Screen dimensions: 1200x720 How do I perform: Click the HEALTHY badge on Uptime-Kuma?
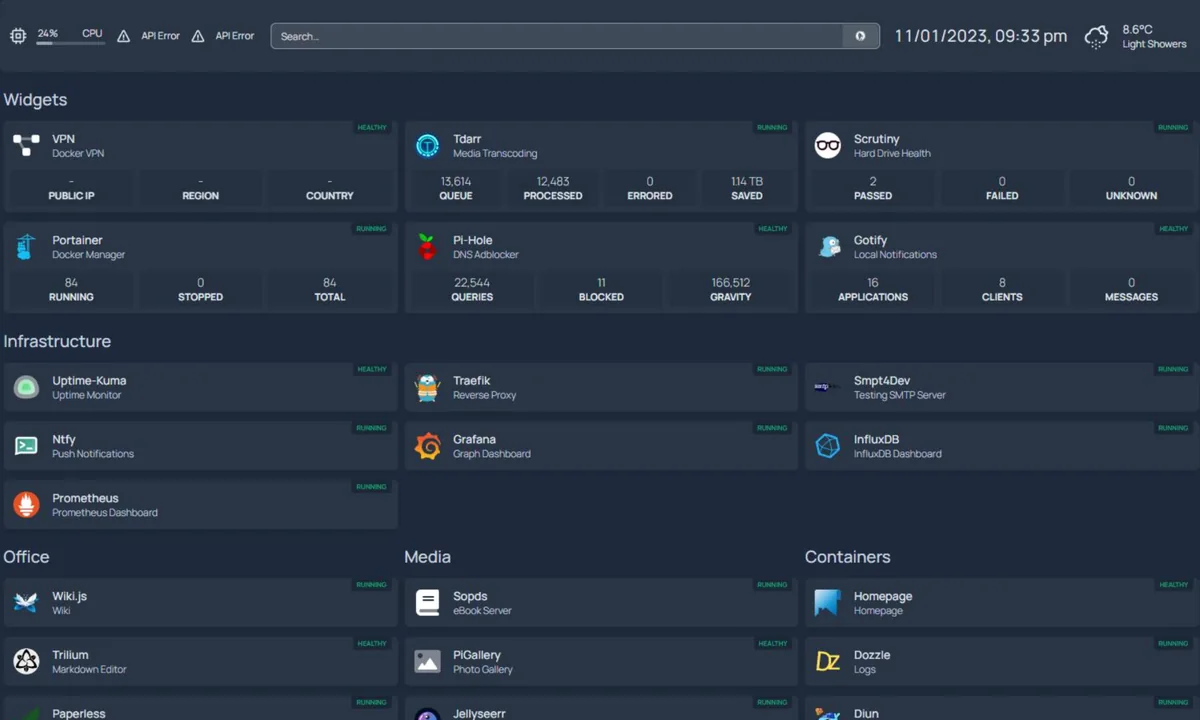[372, 369]
